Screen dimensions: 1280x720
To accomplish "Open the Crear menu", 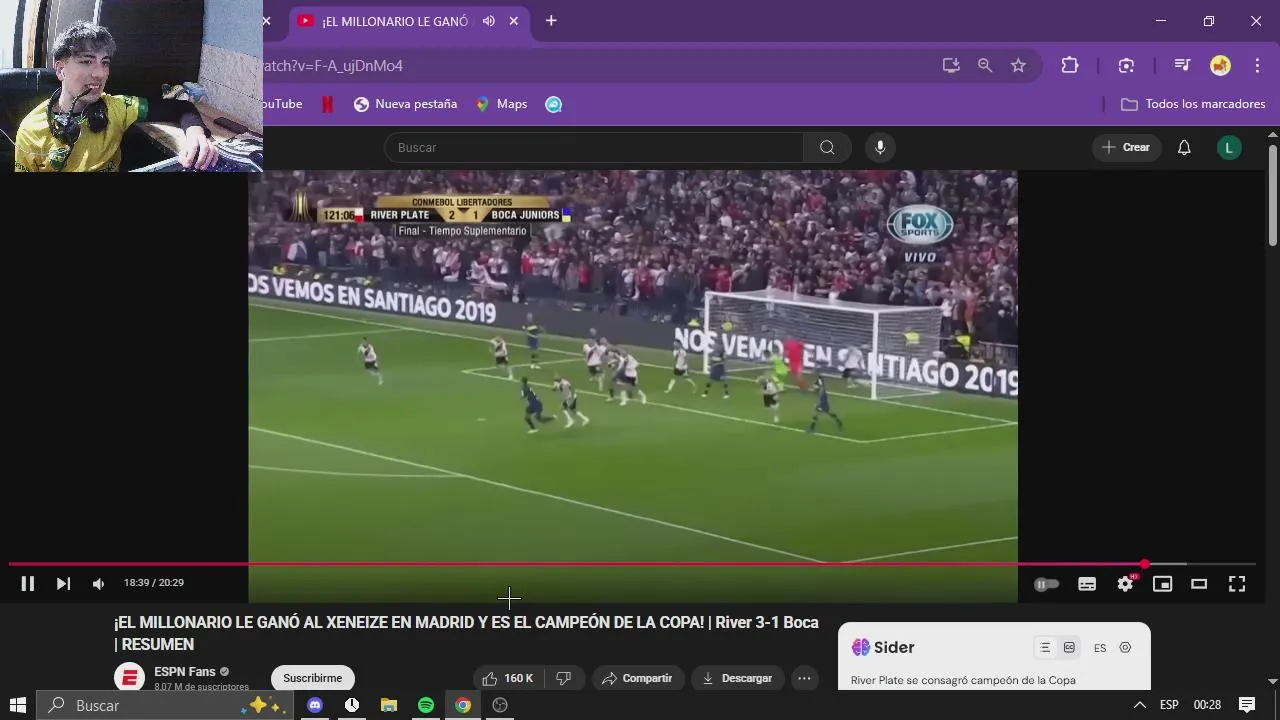I will [x=1126, y=147].
